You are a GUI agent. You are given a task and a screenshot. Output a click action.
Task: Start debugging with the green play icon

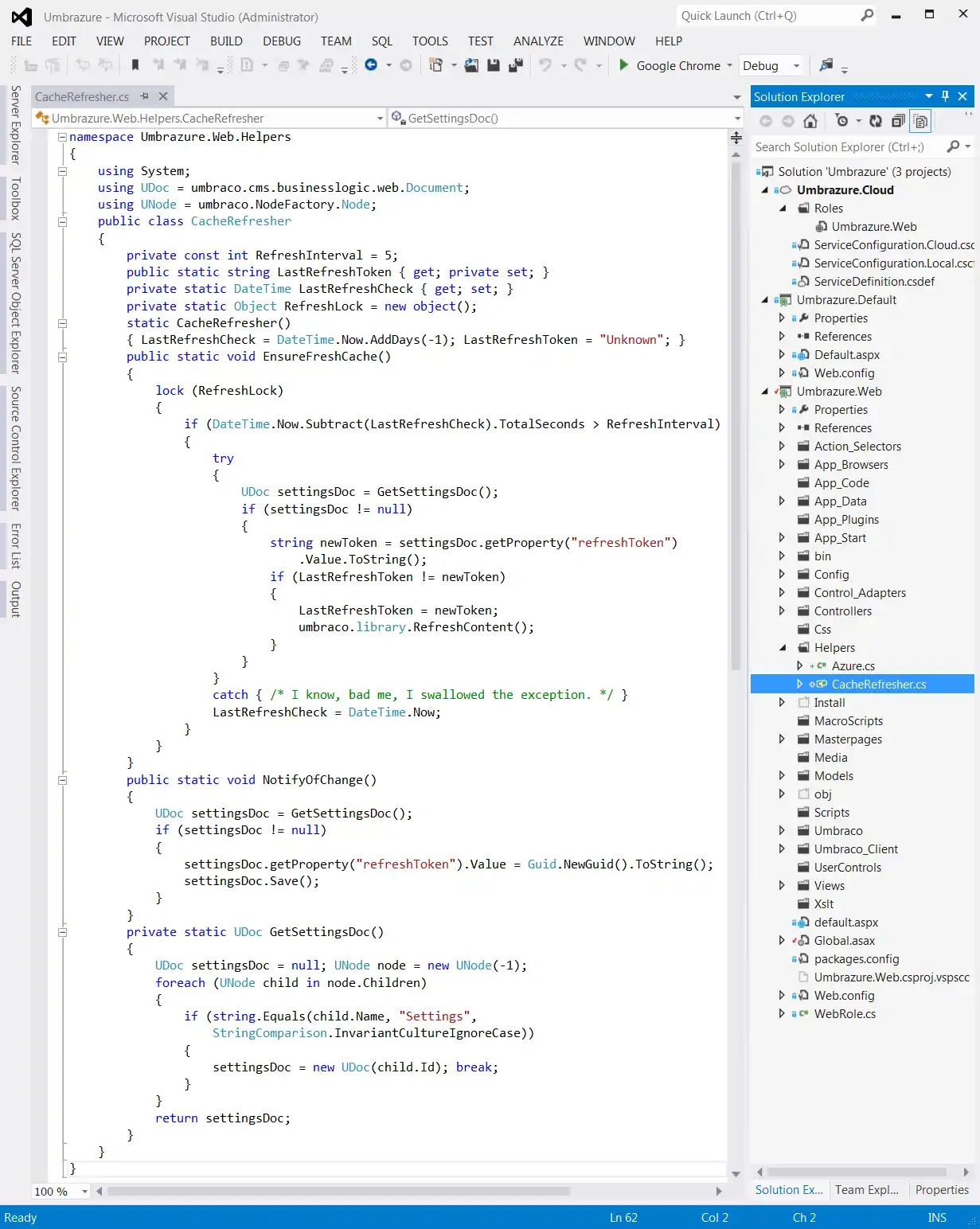[624, 65]
